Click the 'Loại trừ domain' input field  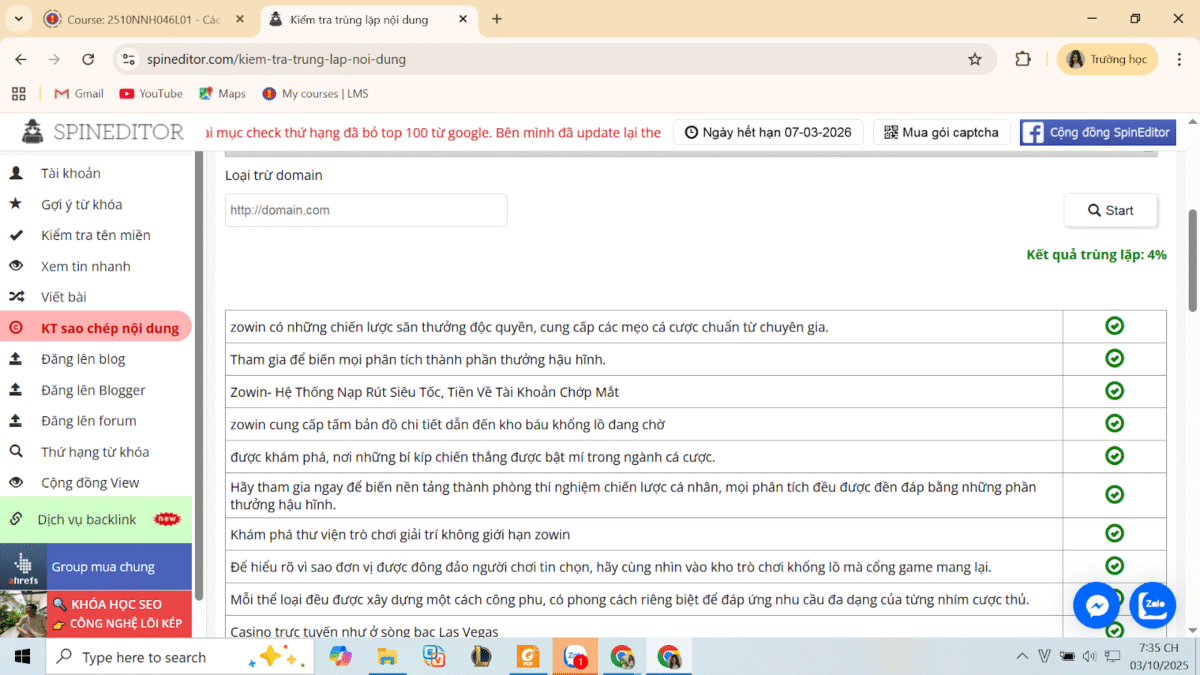366,210
